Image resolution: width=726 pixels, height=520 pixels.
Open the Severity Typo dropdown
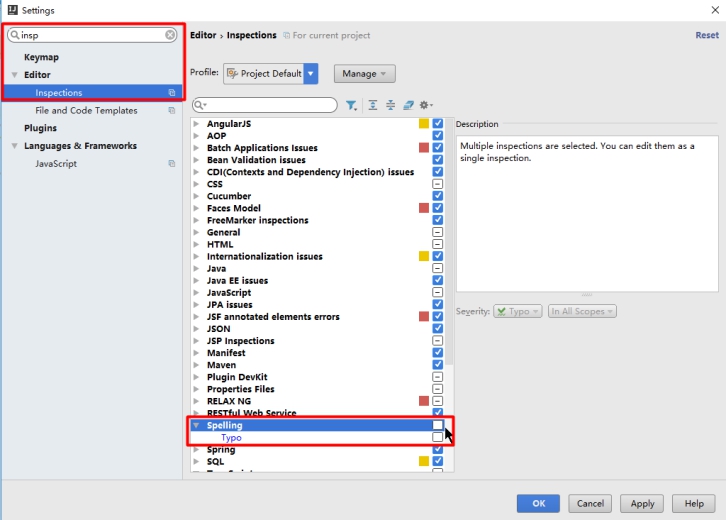pos(518,311)
